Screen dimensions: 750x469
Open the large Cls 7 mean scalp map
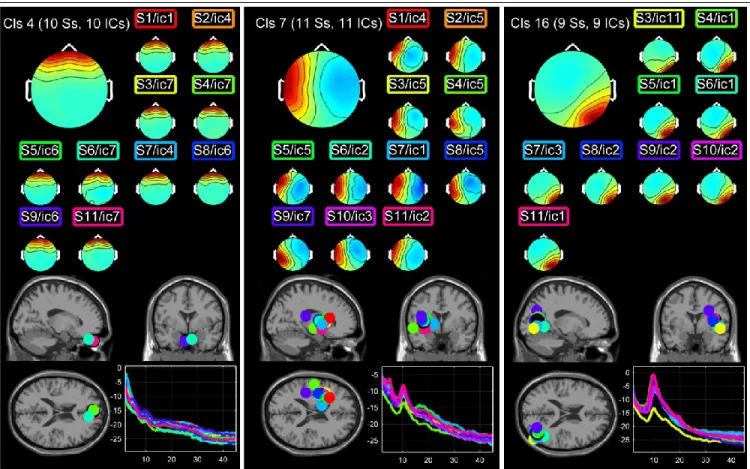(321, 88)
